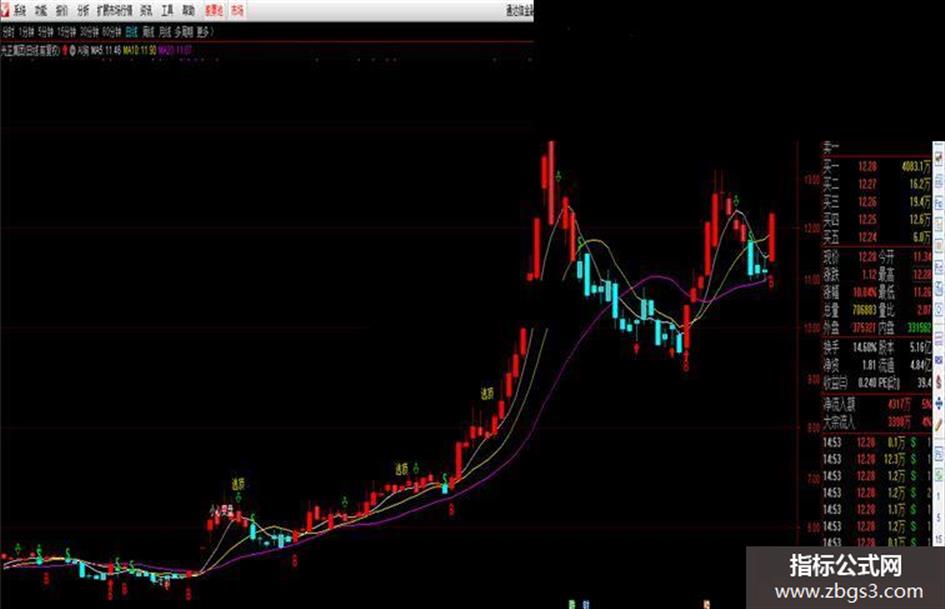Click the 外盘 375321 value
This screenshot has height=609, width=945.
click(864, 327)
